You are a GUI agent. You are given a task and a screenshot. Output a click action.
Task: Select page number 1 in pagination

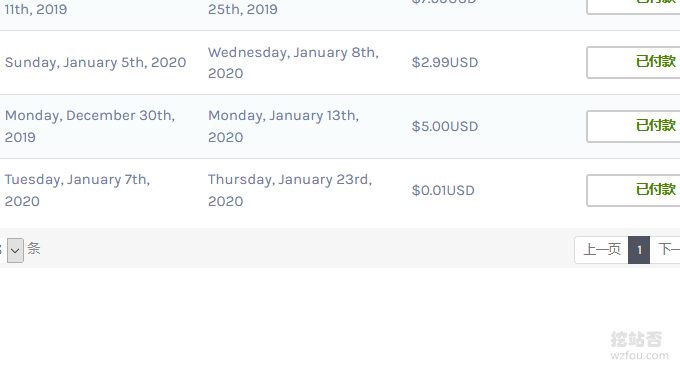(x=639, y=250)
